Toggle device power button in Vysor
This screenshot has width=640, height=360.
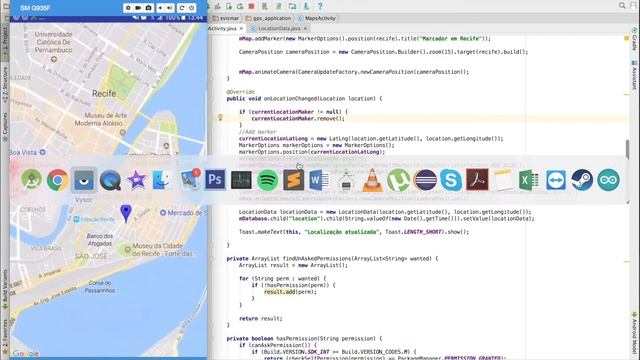coord(191,8)
